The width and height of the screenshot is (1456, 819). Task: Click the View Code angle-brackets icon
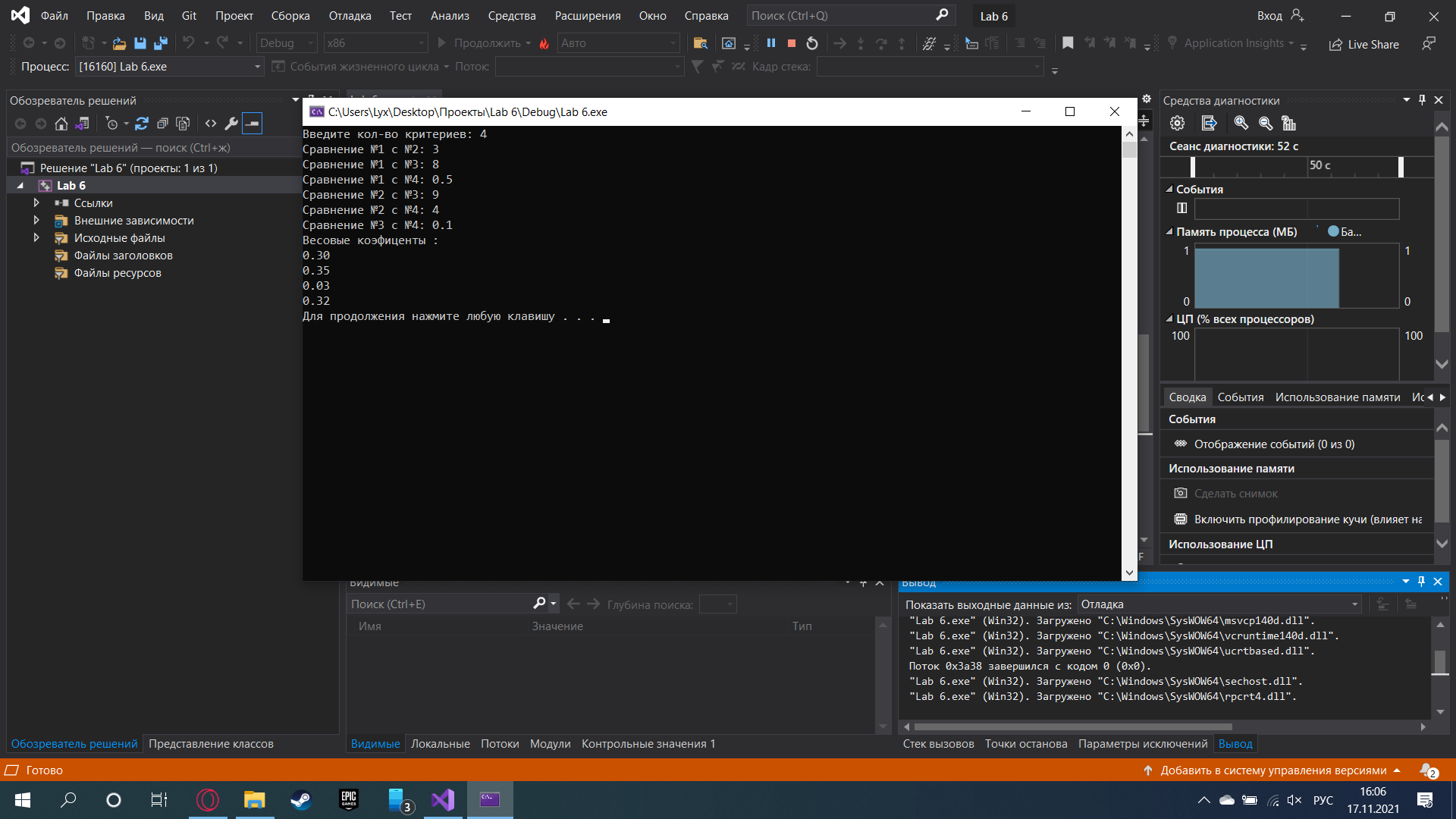click(211, 124)
